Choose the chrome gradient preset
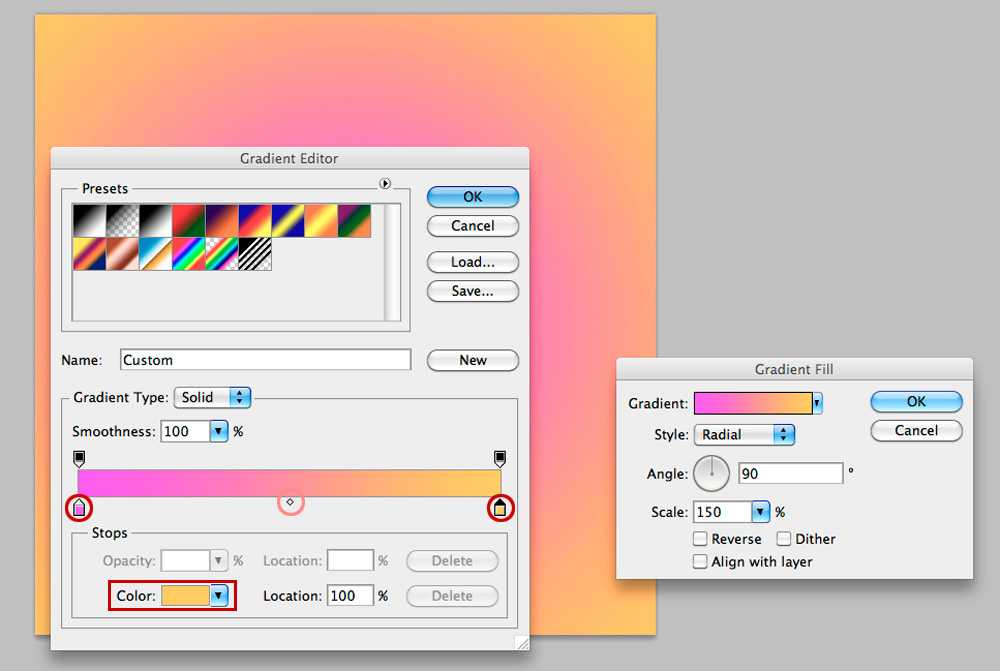This screenshot has height=671, width=1000. click(156, 254)
